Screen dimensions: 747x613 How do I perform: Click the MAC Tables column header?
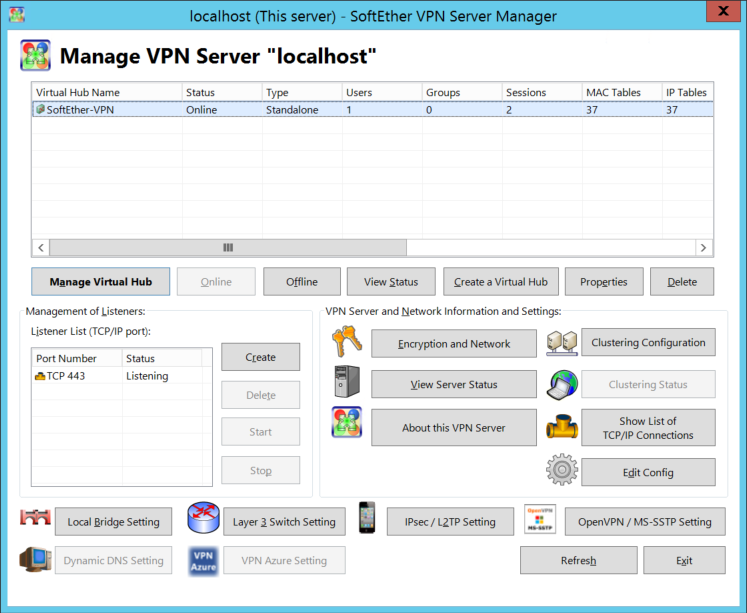622,92
